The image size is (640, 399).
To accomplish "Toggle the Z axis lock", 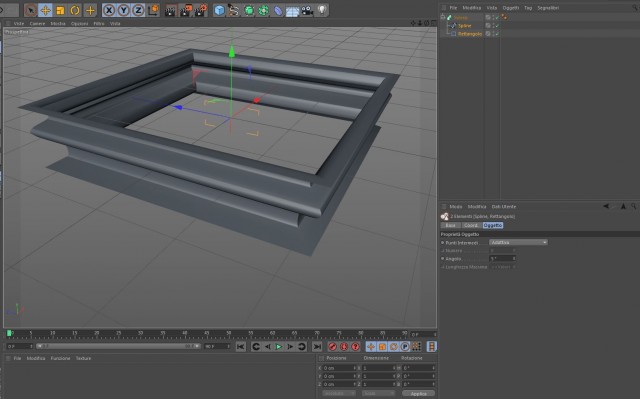I will coord(138,10).
